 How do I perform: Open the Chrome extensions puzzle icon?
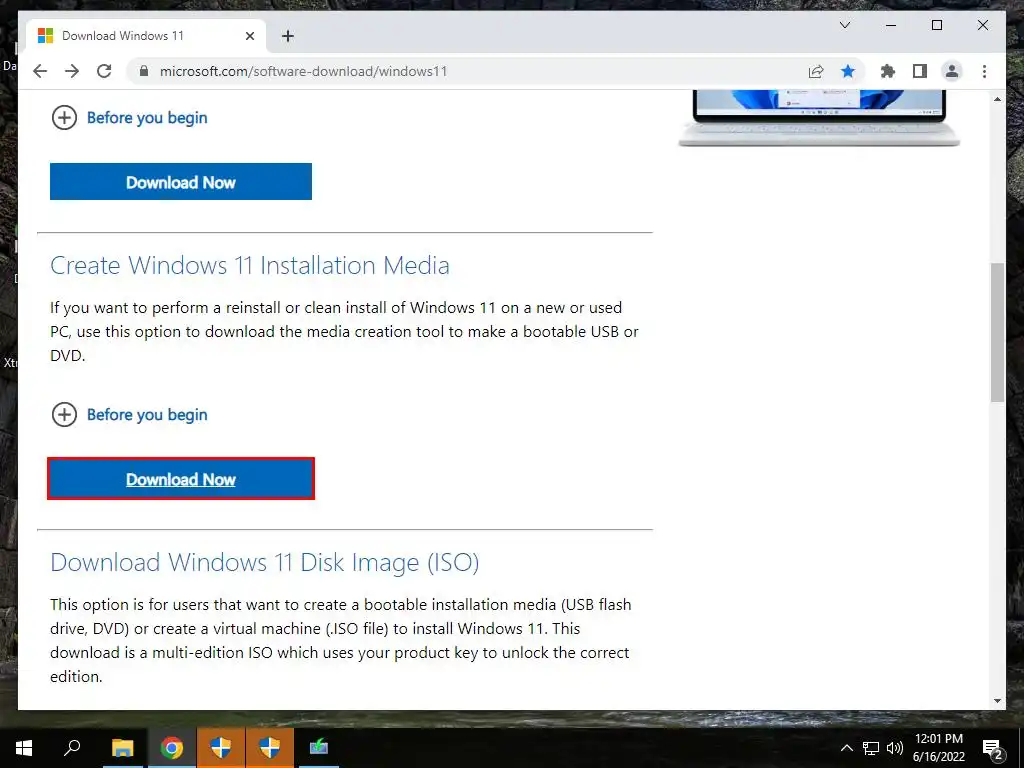888,71
